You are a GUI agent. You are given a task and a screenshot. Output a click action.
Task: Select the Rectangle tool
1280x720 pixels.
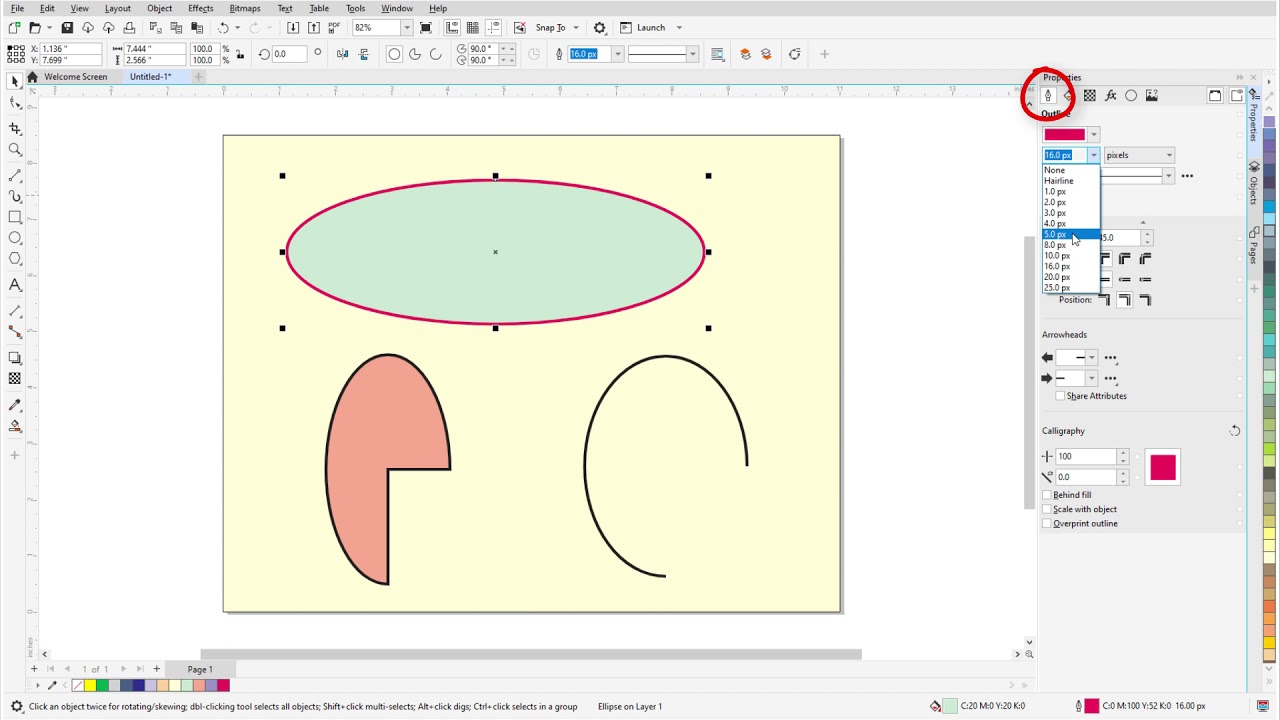[x=15, y=217]
